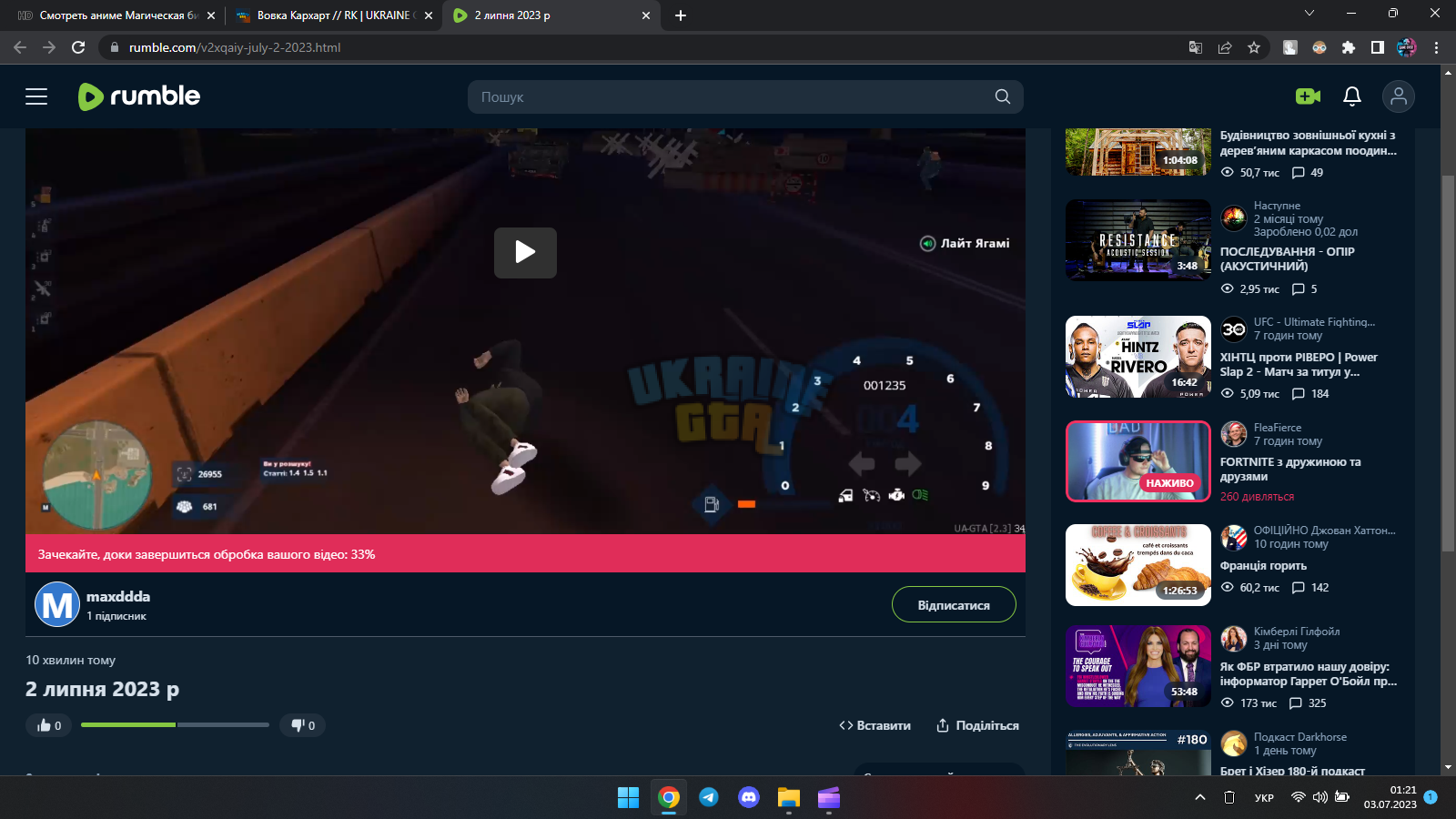Open The Courage to Speak Out thumbnail

click(x=1138, y=666)
